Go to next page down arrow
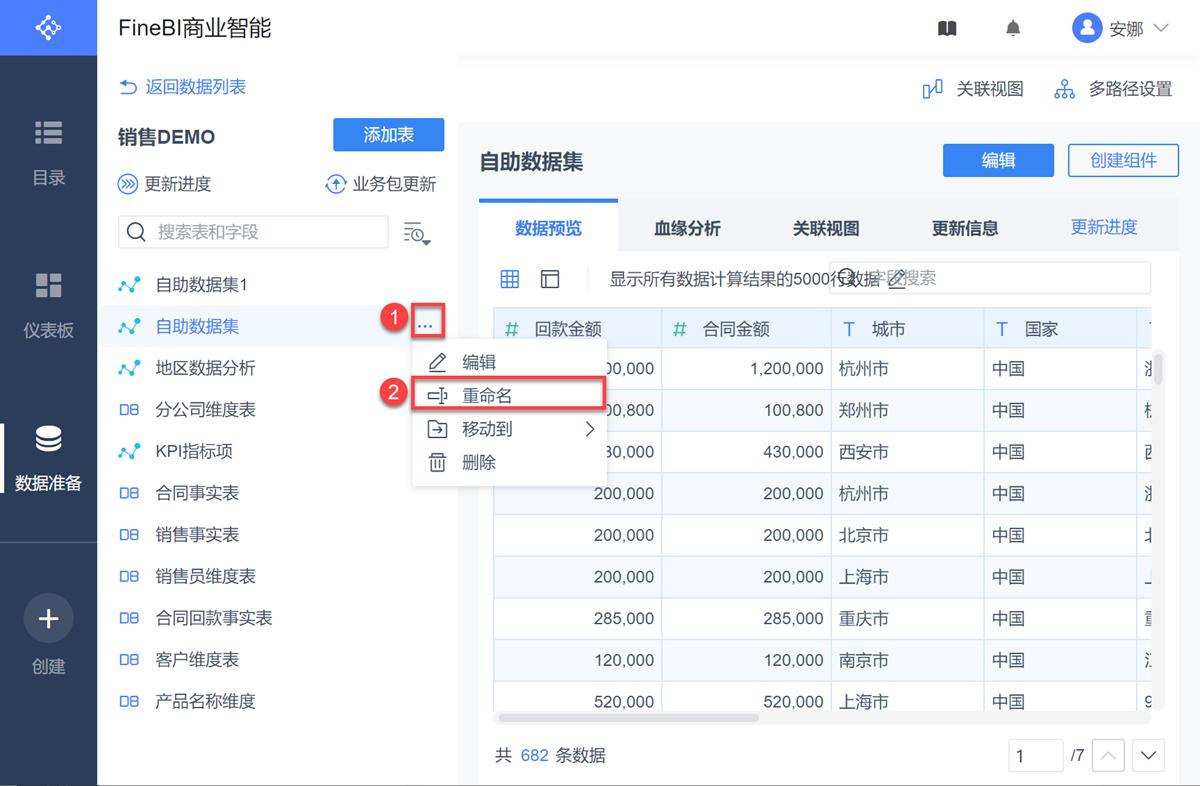The height and width of the screenshot is (786, 1200). [x=1149, y=755]
